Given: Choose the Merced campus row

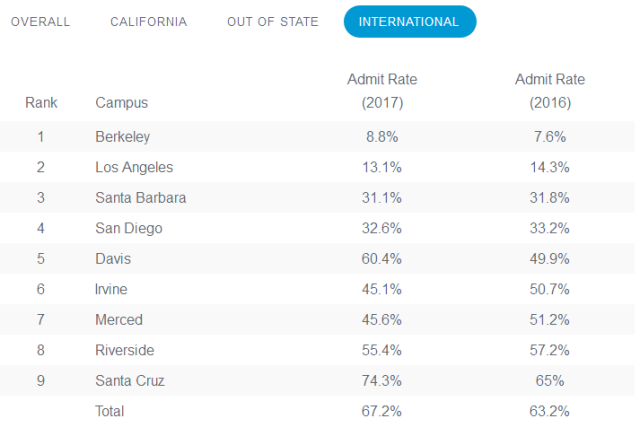Looking at the screenshot, I should point(119,320).
